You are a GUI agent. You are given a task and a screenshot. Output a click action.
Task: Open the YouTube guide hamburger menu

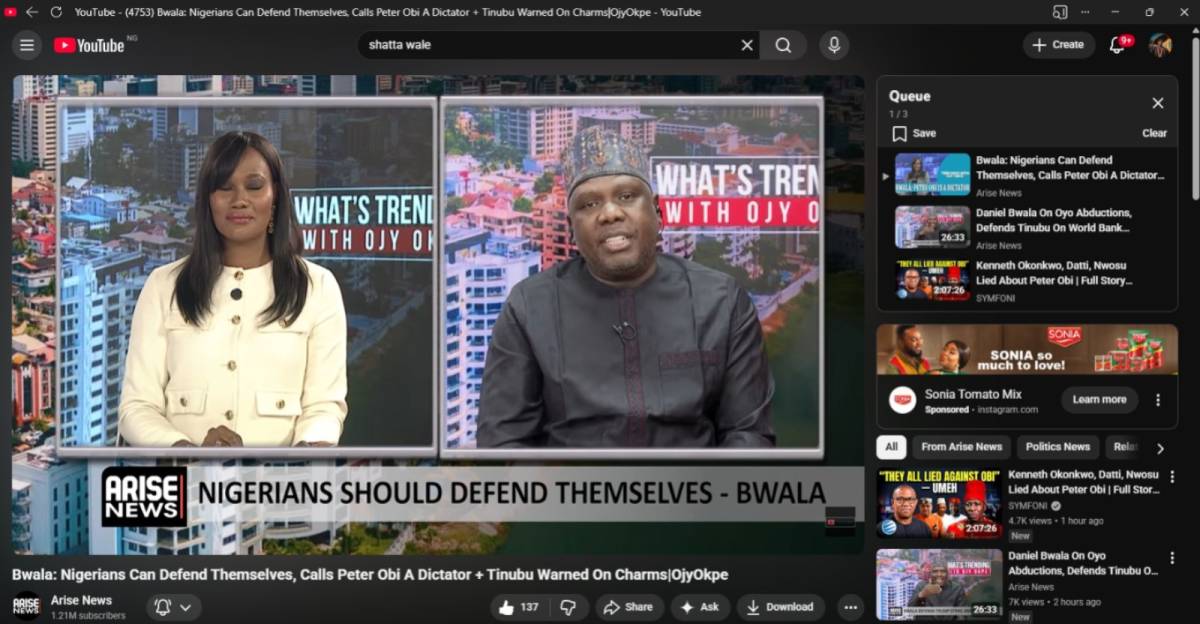click(x=27, y=45)
